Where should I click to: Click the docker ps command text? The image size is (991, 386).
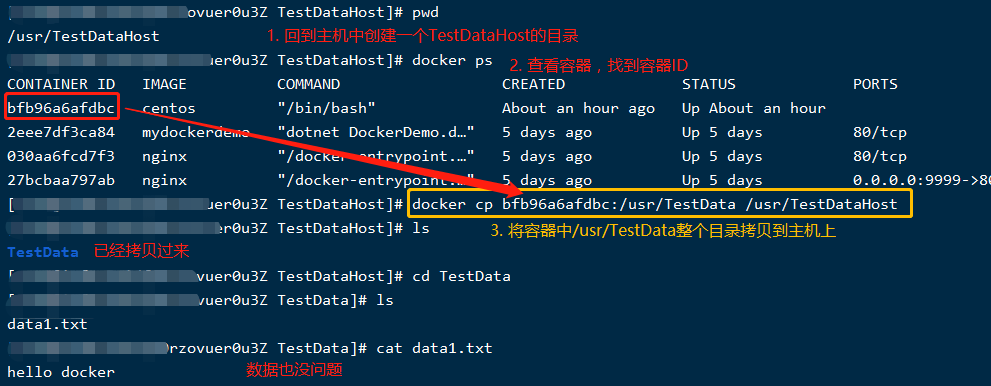(452, 61)
